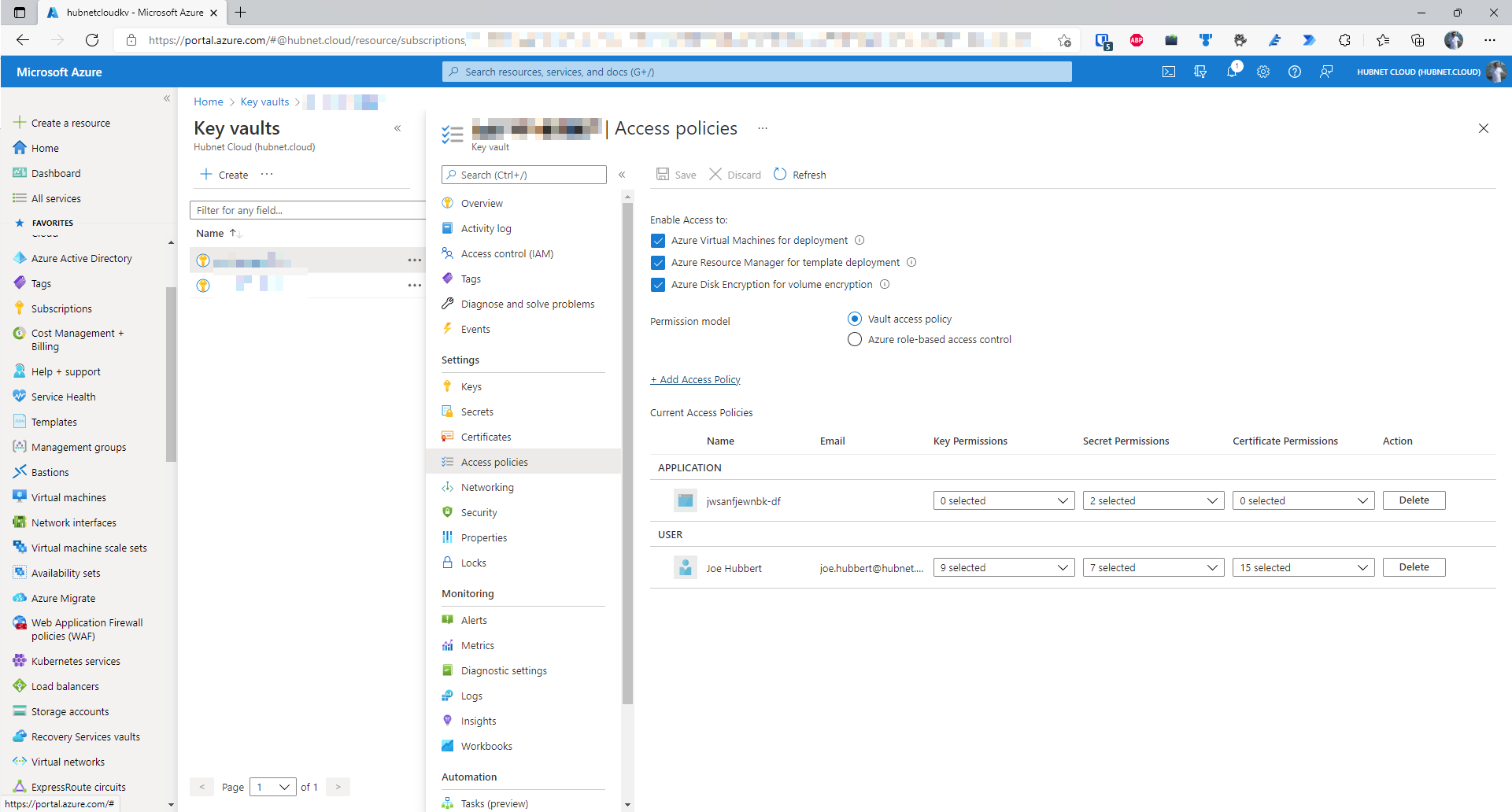Focus the Filter for any field box

click(307, 210)
